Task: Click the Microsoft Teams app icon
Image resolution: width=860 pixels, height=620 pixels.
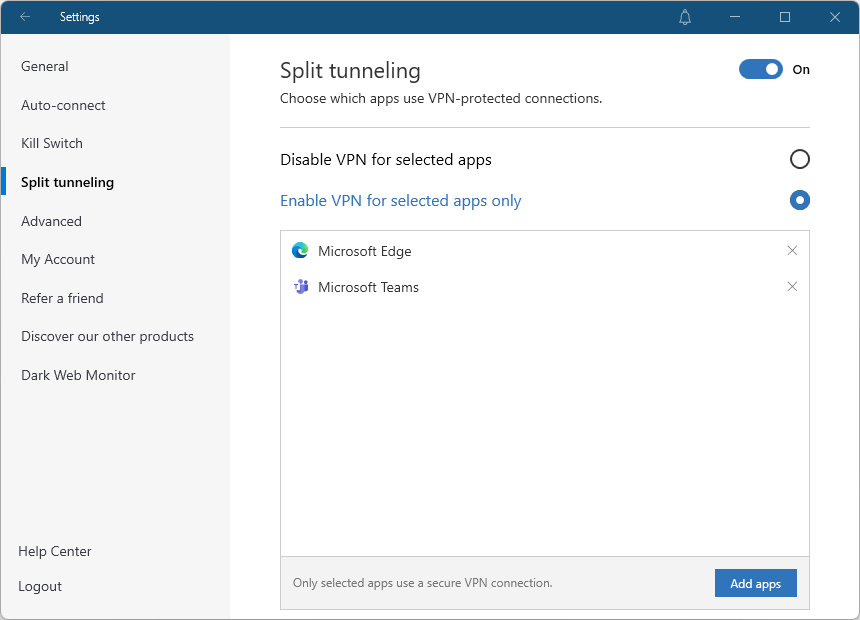Action: coord(300,287)
